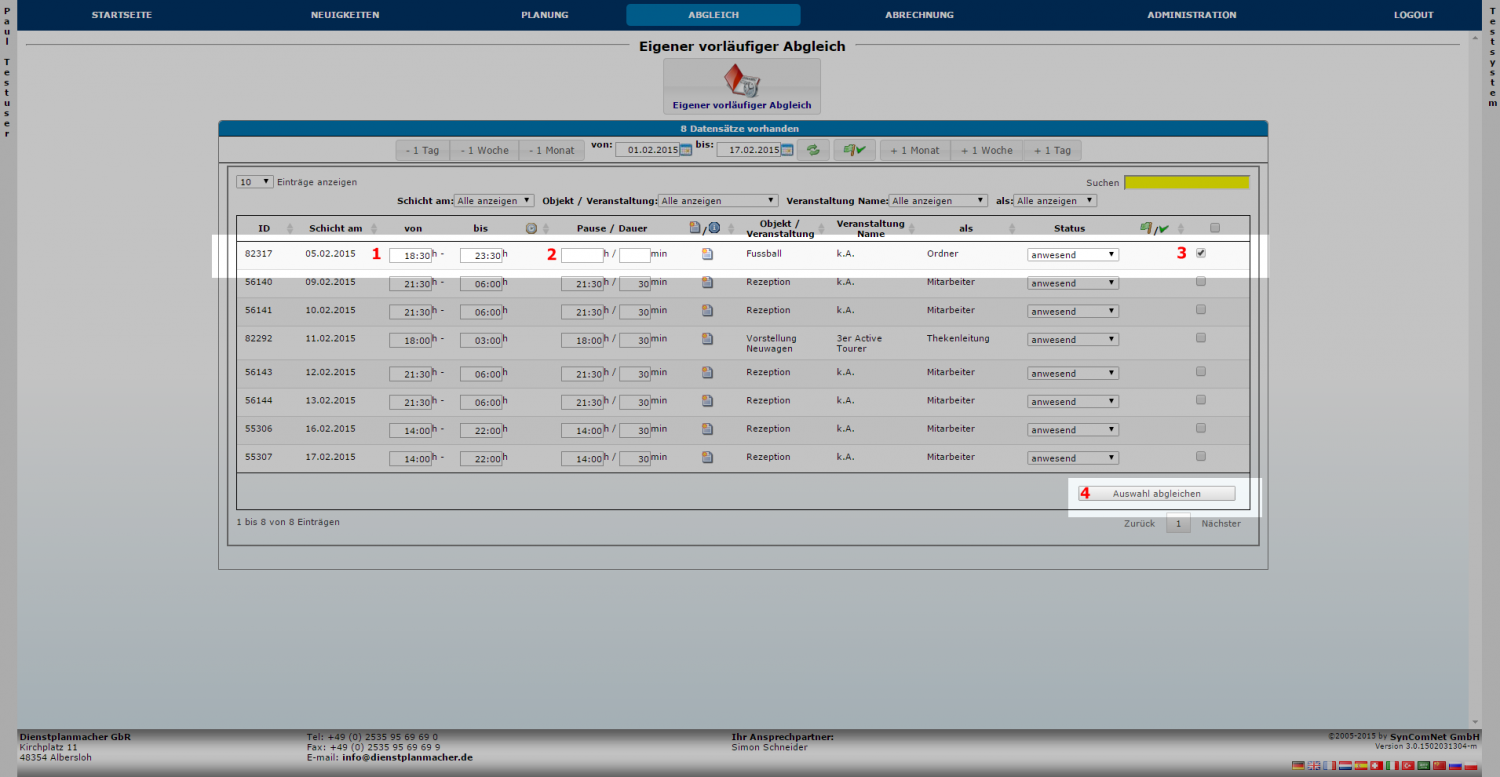Switch language with the Spanish flag
Viewport: 1500px width, 777px height.
1361,765
